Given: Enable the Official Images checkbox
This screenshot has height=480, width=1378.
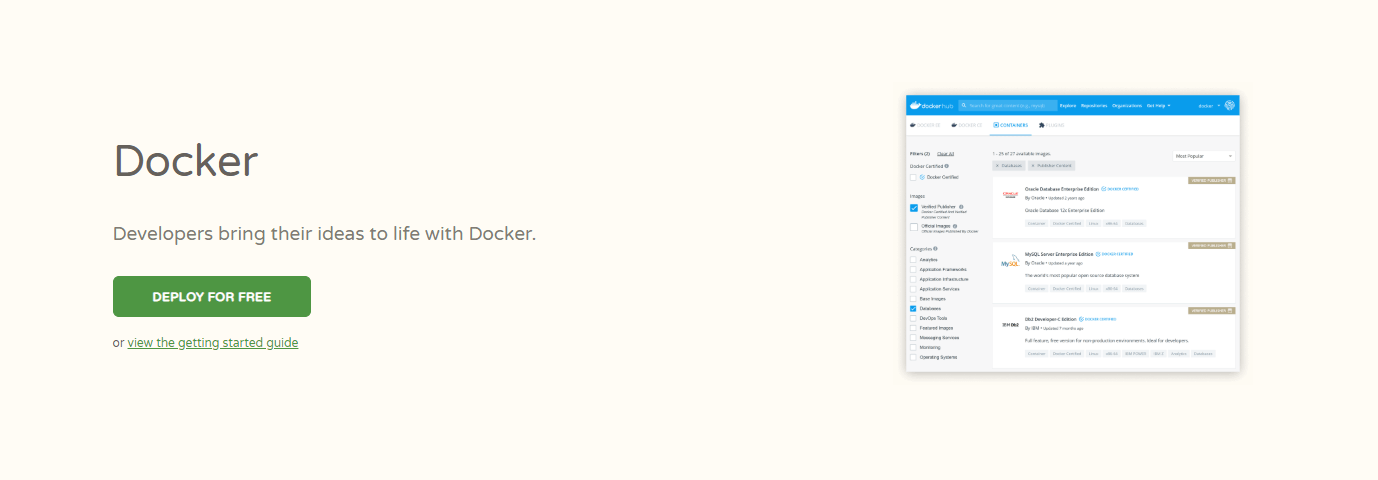Looking at the screenshot, I should click(914, 227).
